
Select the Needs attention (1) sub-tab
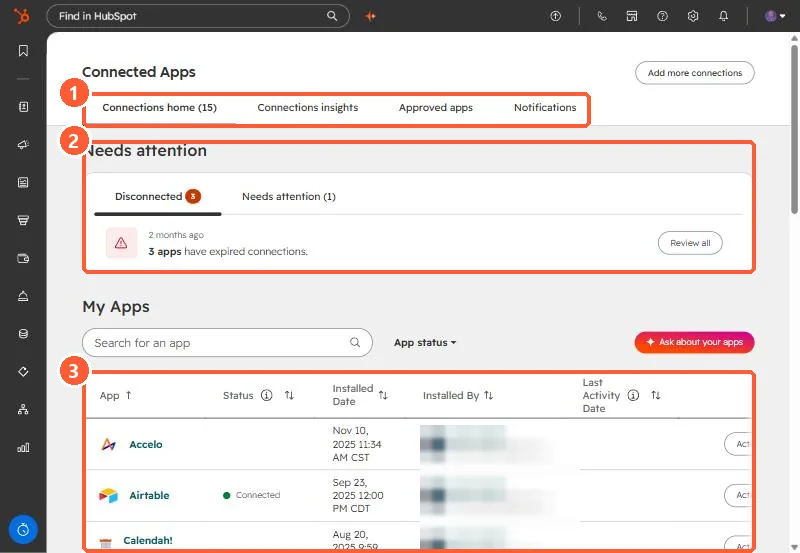pyautogui.click(x=289, y=196)
